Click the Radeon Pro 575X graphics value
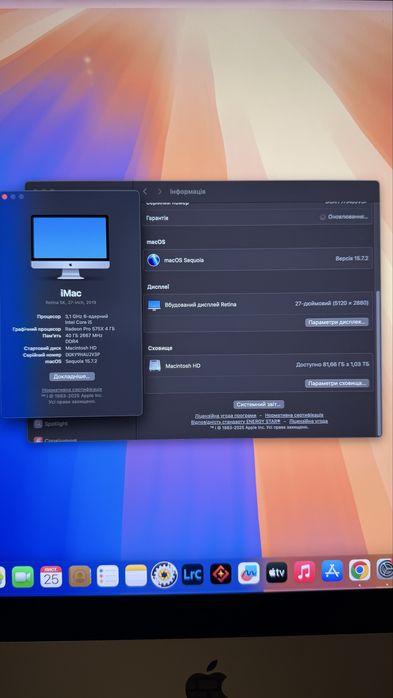393x698 pixels. click(x=90, y=329)
